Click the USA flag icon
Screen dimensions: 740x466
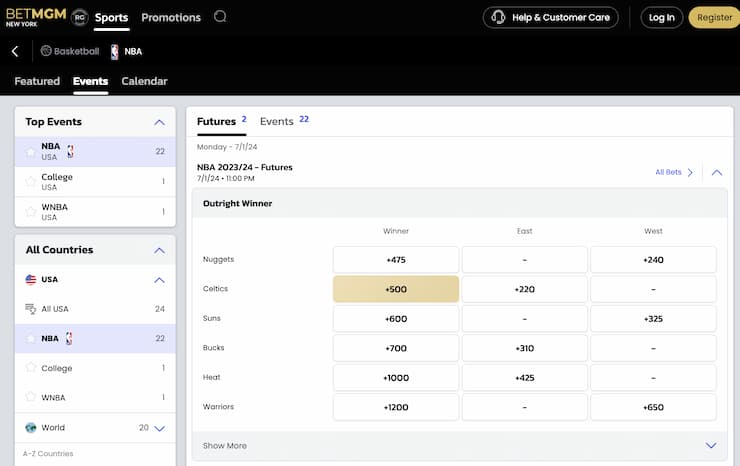tap(31, 280)
